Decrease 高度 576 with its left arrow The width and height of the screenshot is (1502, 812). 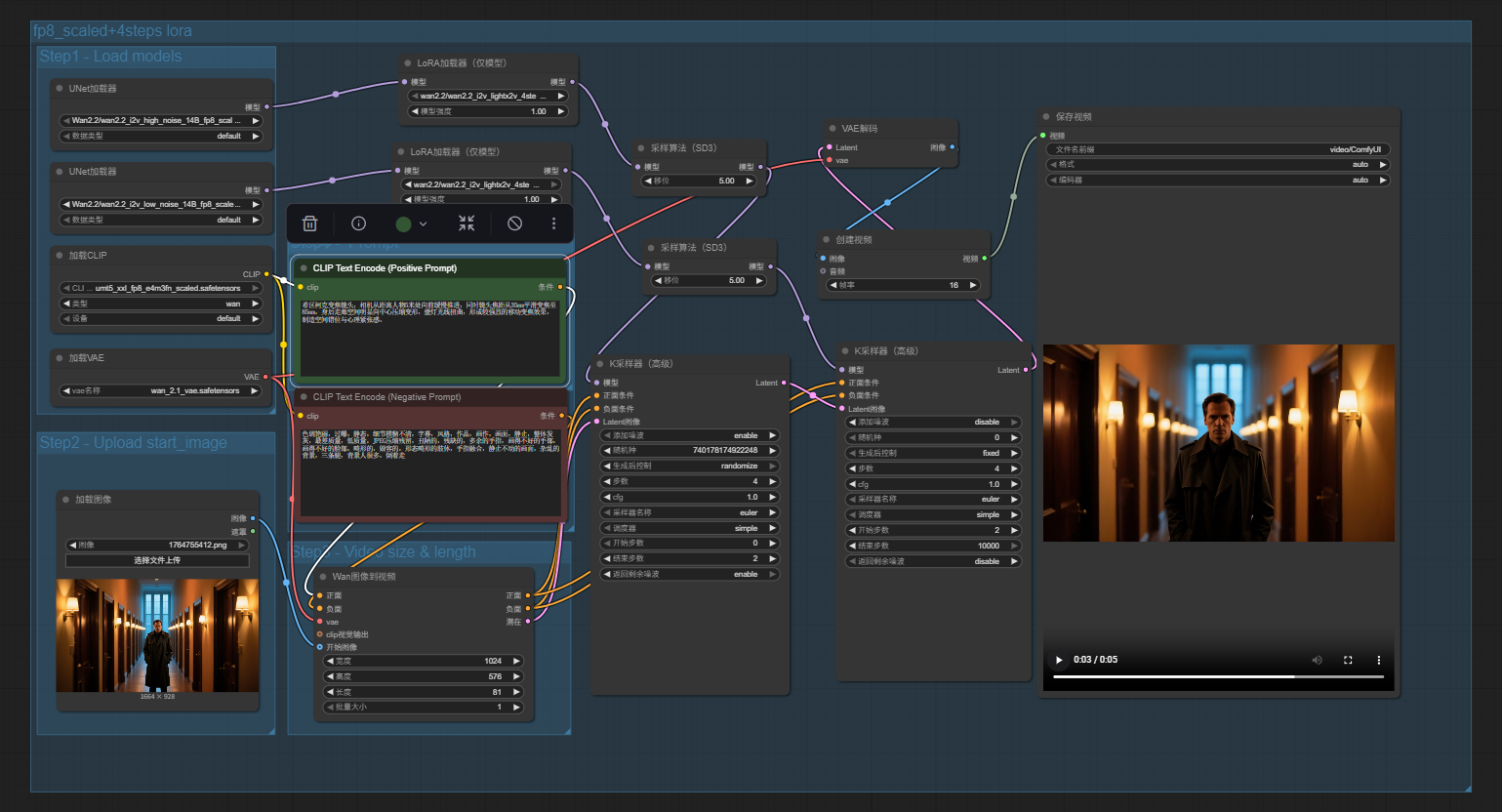point(331,676)
